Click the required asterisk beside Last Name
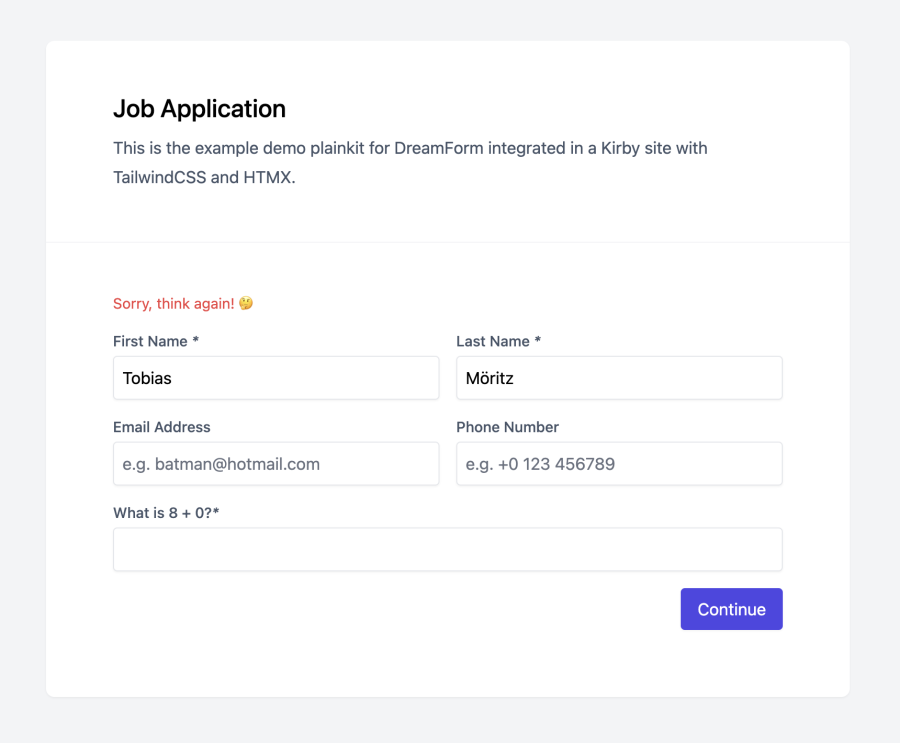 coord(538,340)
